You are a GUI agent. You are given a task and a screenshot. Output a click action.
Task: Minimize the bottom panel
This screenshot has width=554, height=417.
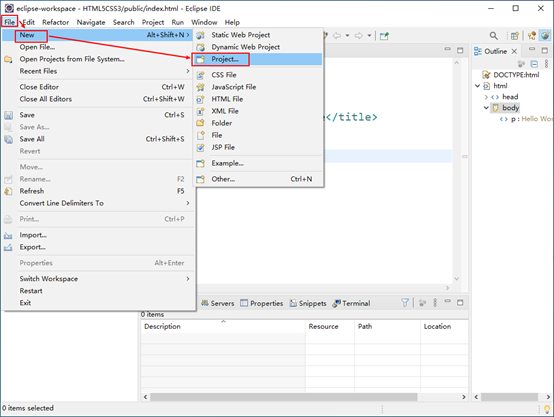coord(448,301)
